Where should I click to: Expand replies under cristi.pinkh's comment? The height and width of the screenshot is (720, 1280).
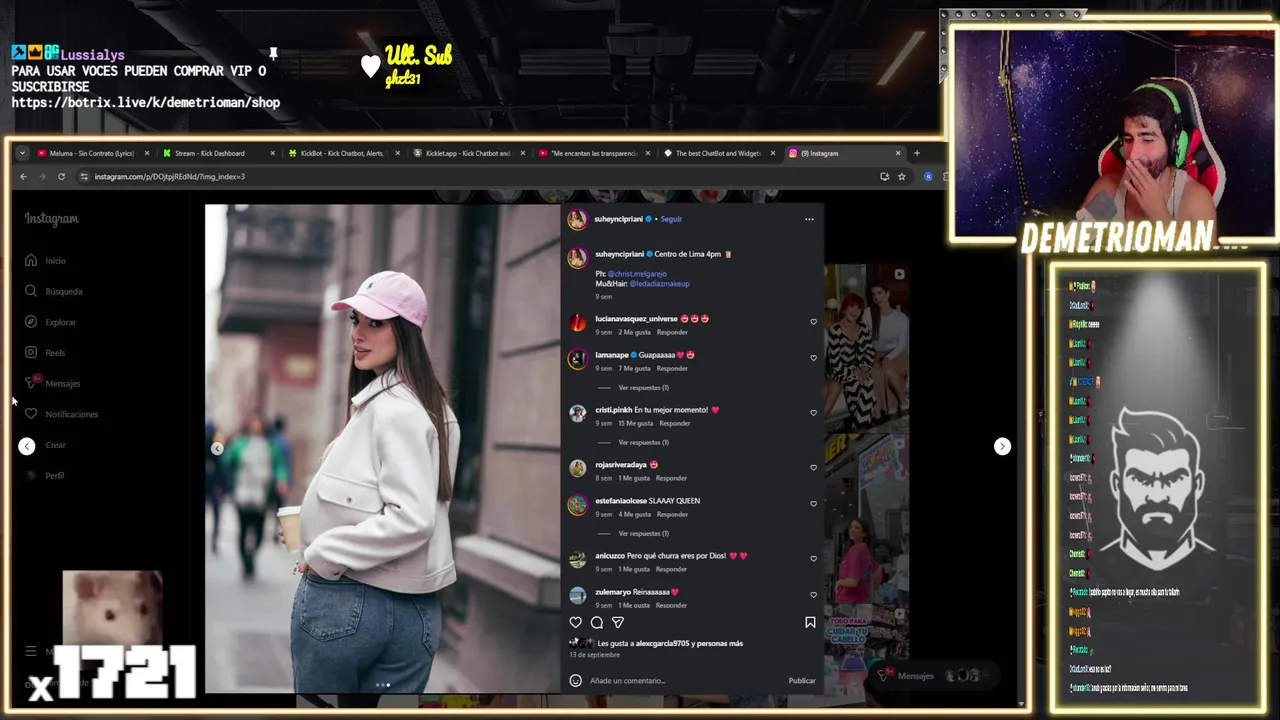643,442
